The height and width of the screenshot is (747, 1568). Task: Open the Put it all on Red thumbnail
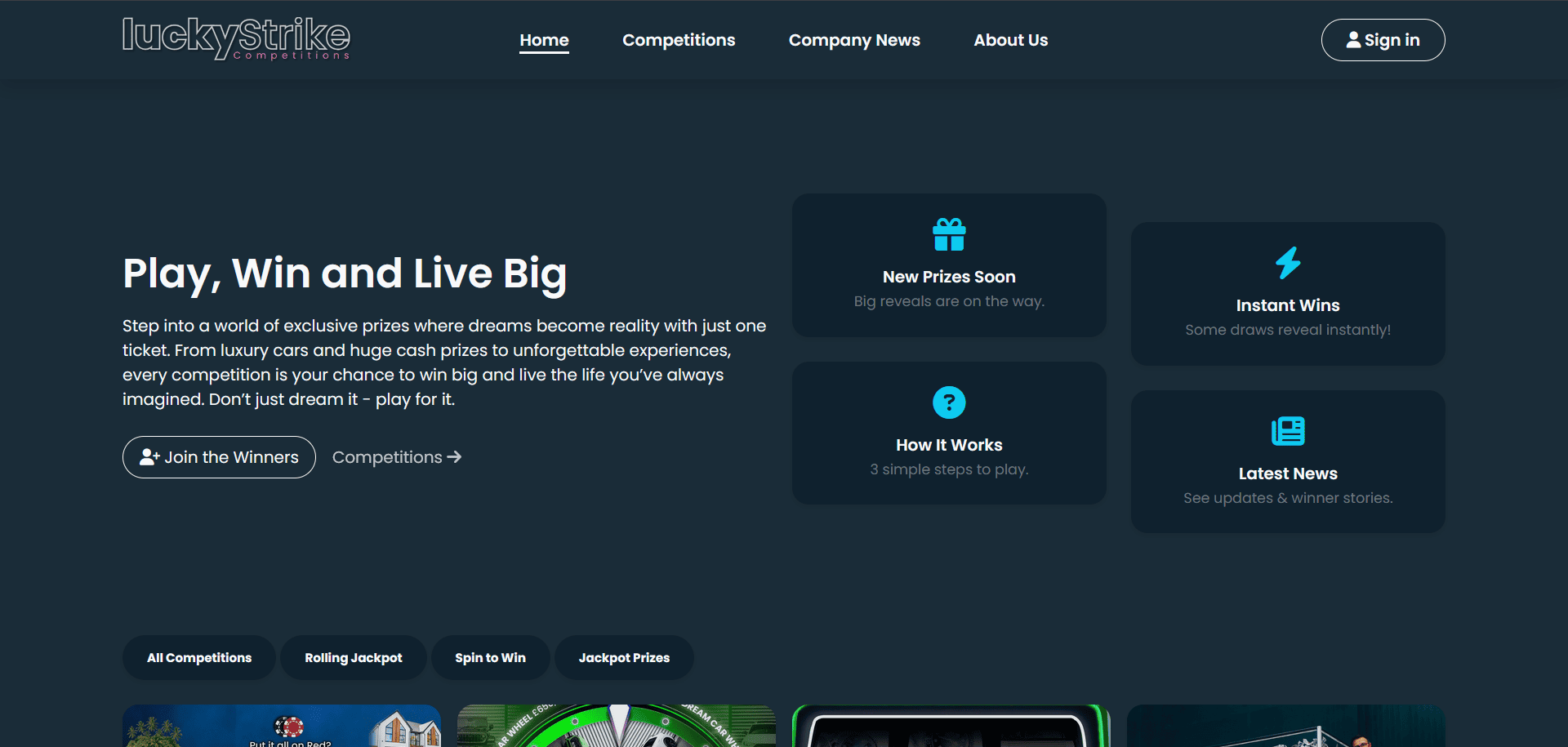point(282,726)
